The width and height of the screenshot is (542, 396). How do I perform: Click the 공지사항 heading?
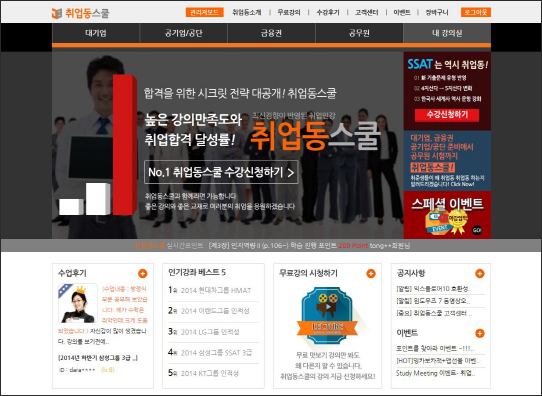point(411,273)
